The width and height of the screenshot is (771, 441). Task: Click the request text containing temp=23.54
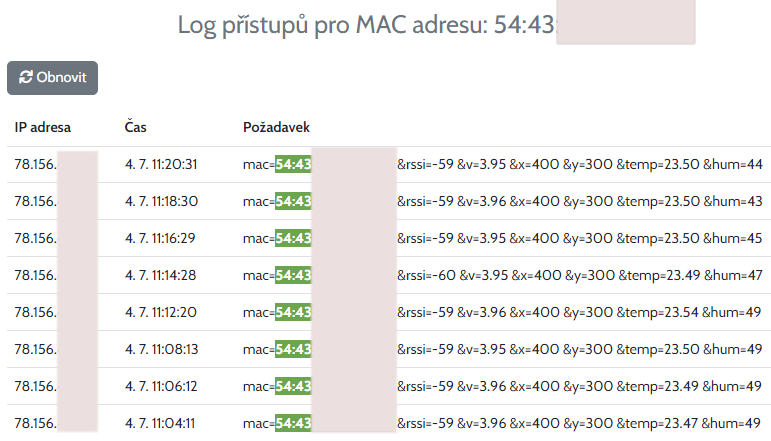click(x=580, y=312)
